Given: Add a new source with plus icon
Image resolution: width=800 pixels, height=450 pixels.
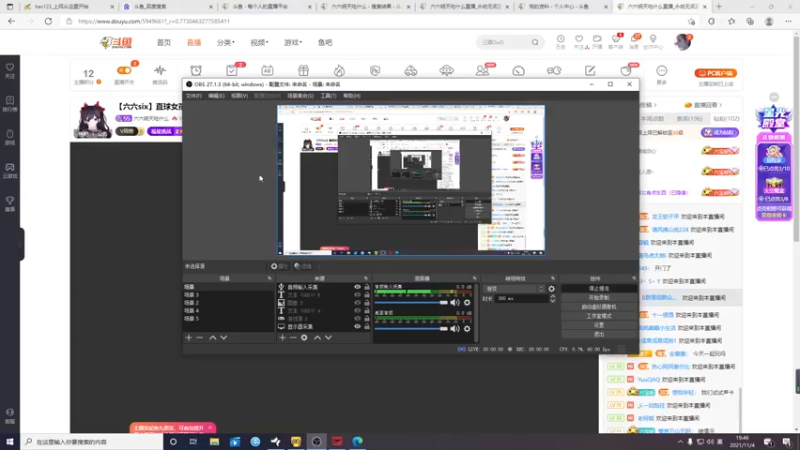Looking at the screenshot, I should click(x=282, y=338).
